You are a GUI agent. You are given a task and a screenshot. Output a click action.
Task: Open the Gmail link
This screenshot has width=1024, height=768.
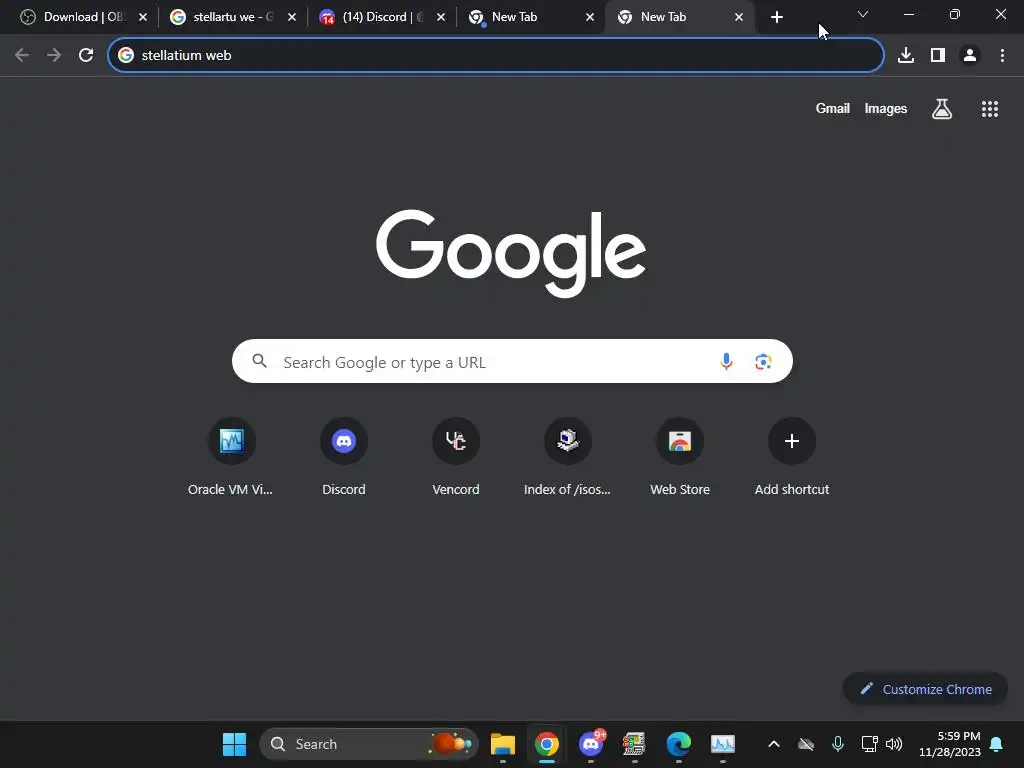(833, 108)
